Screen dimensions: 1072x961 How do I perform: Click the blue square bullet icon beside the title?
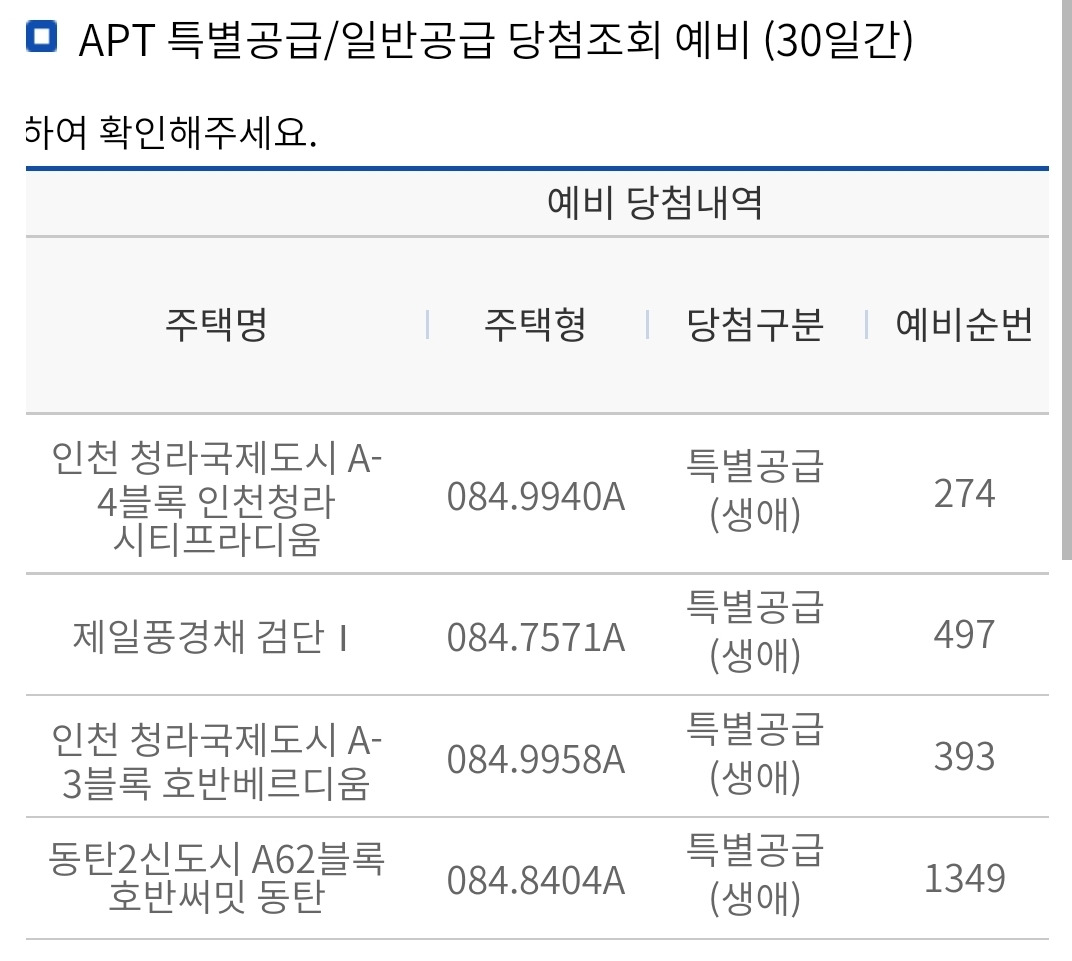pyautogui.click(x=41, y=36)
